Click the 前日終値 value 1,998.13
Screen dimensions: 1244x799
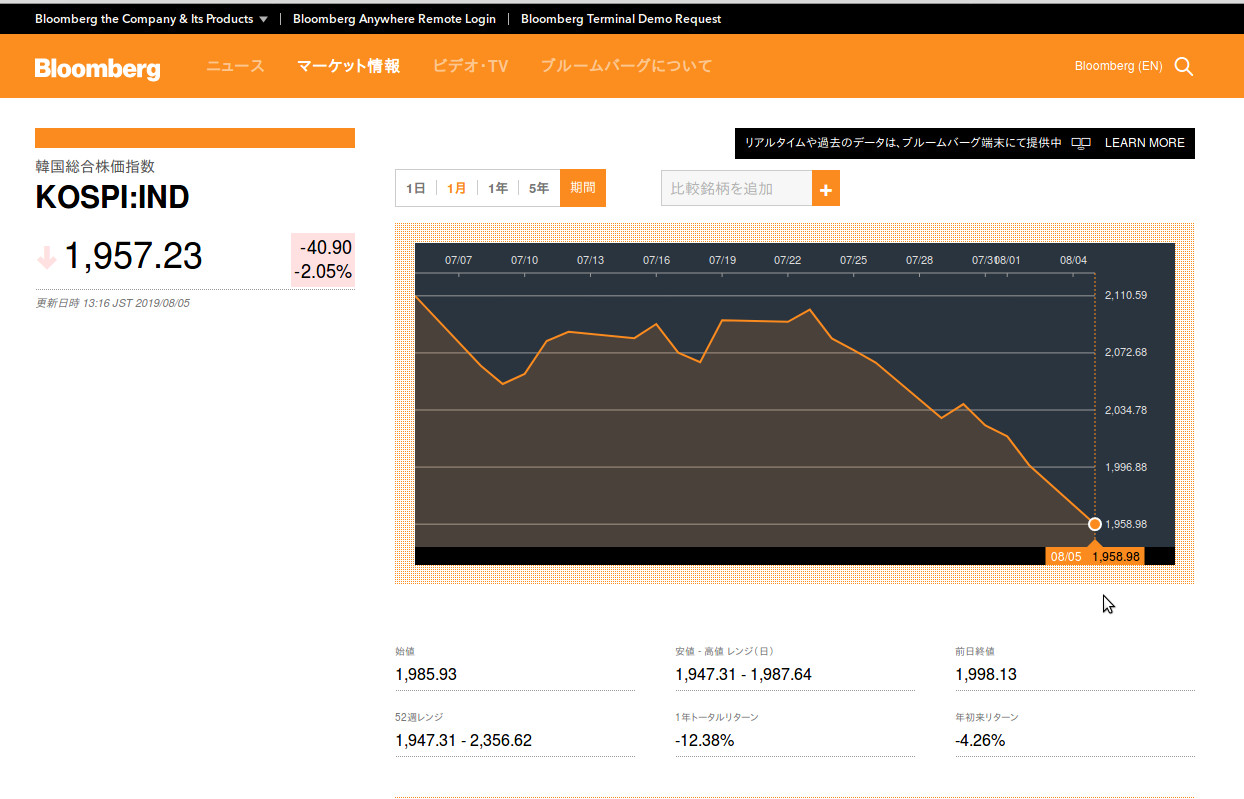[986, 674]
